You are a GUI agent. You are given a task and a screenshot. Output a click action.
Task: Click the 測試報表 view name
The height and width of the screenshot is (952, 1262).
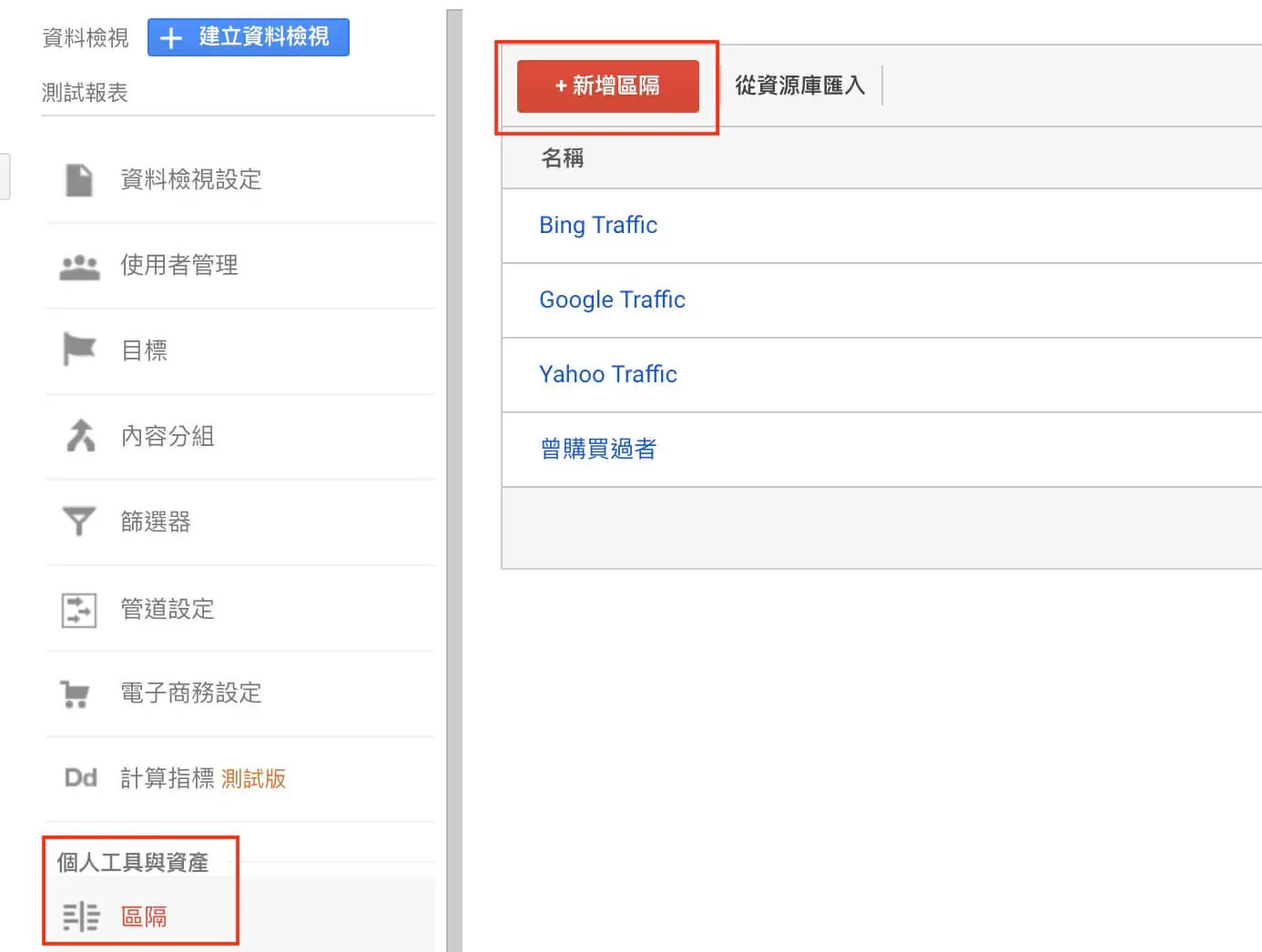pyautogui.click(x=85, y=92)
